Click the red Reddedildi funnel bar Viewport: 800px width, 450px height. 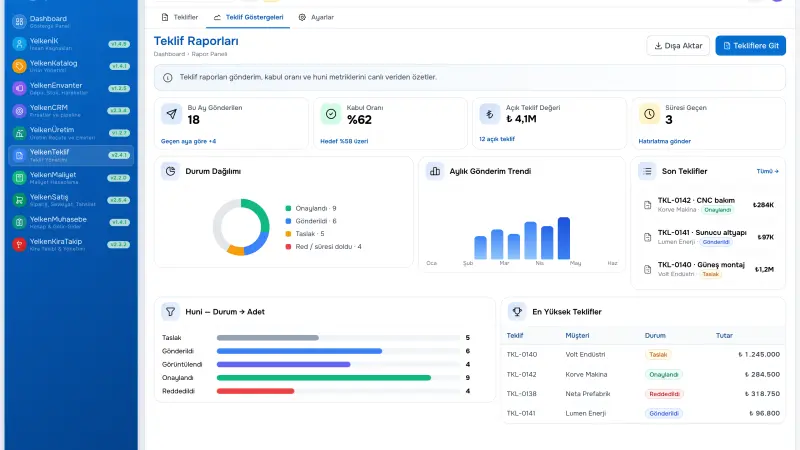tap(255, 391)
